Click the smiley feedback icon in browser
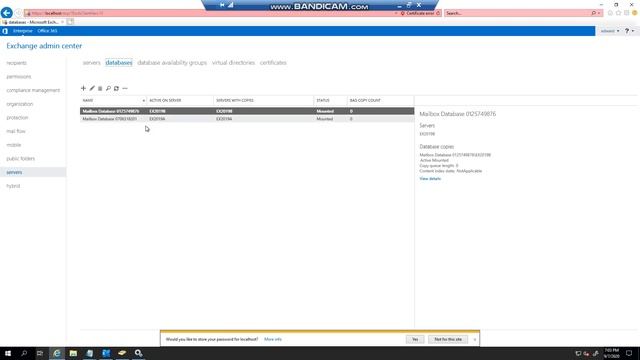 point(635,13)
